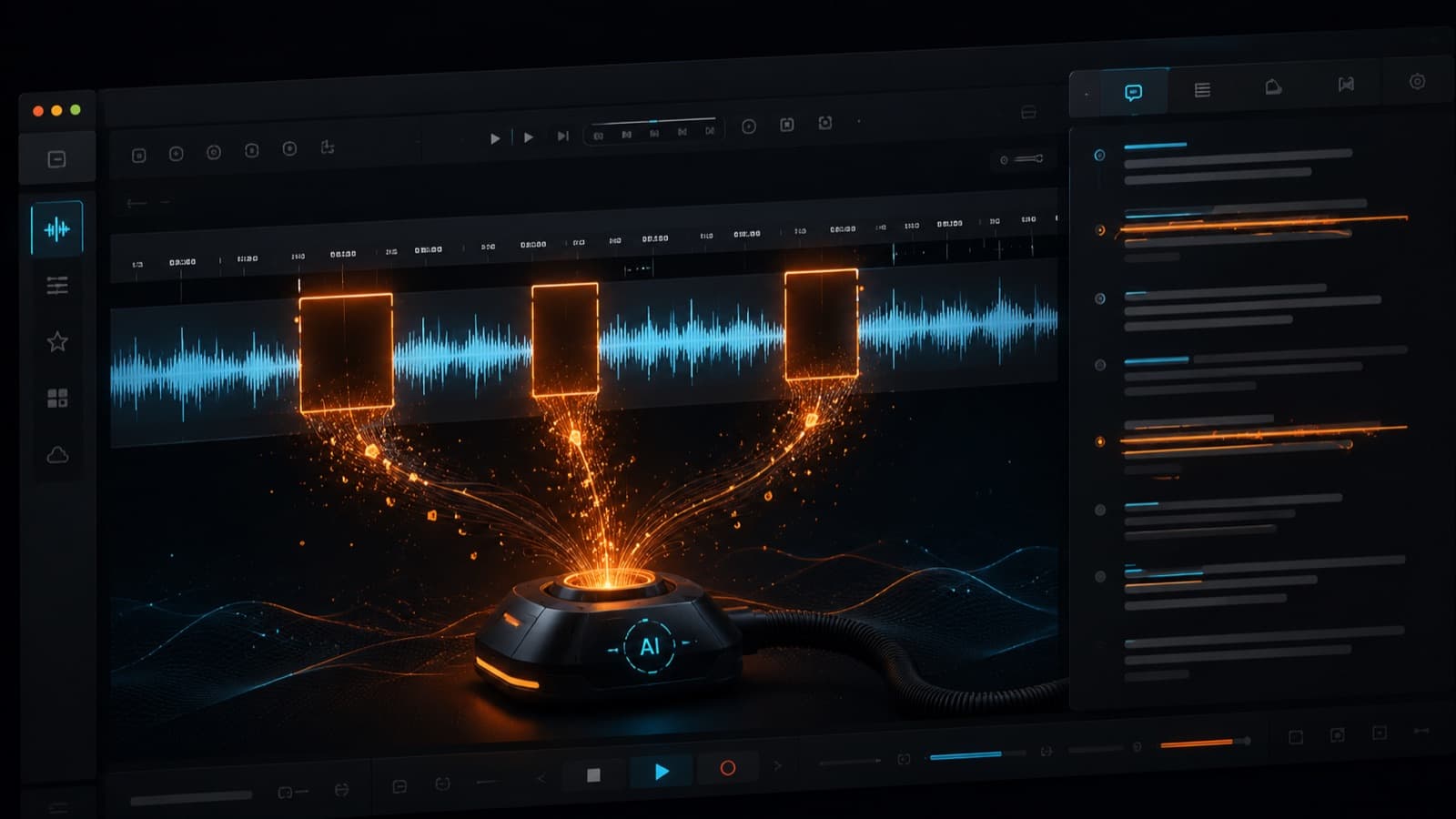
Task: Open the grid layout icon in the sidebar
Action: (x=57, y=398)
